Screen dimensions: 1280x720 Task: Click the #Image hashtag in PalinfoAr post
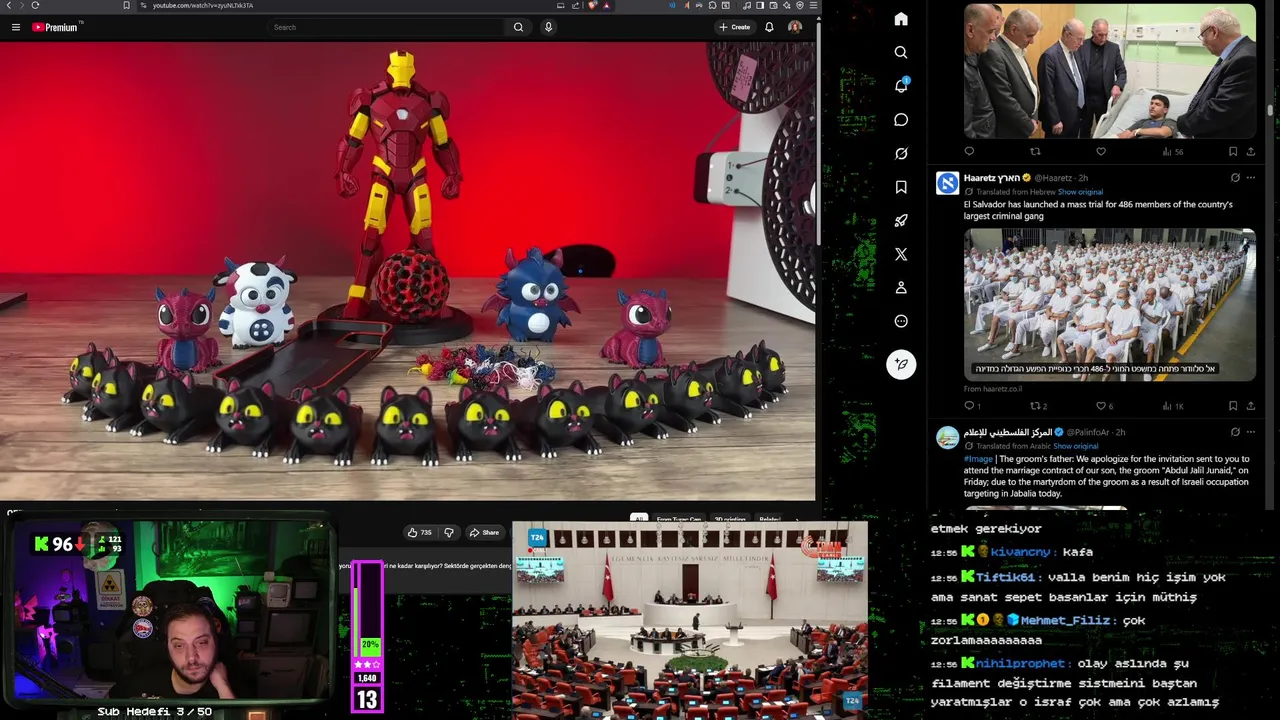coord(978,458)
